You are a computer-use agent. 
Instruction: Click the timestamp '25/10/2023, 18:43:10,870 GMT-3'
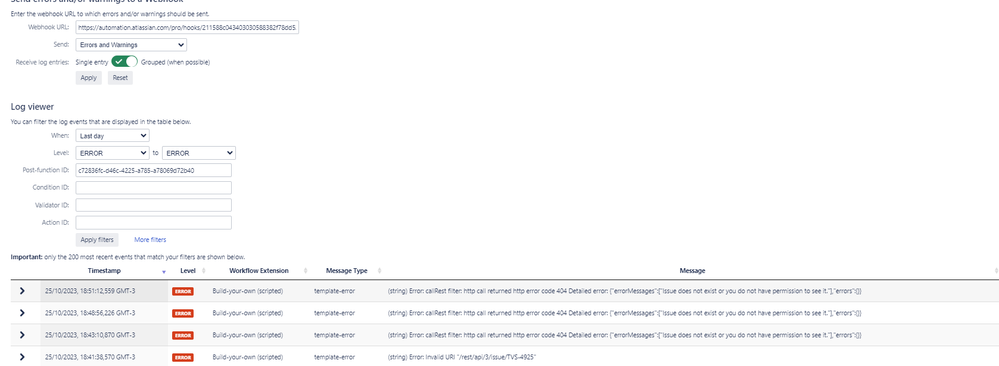[90, 335]
